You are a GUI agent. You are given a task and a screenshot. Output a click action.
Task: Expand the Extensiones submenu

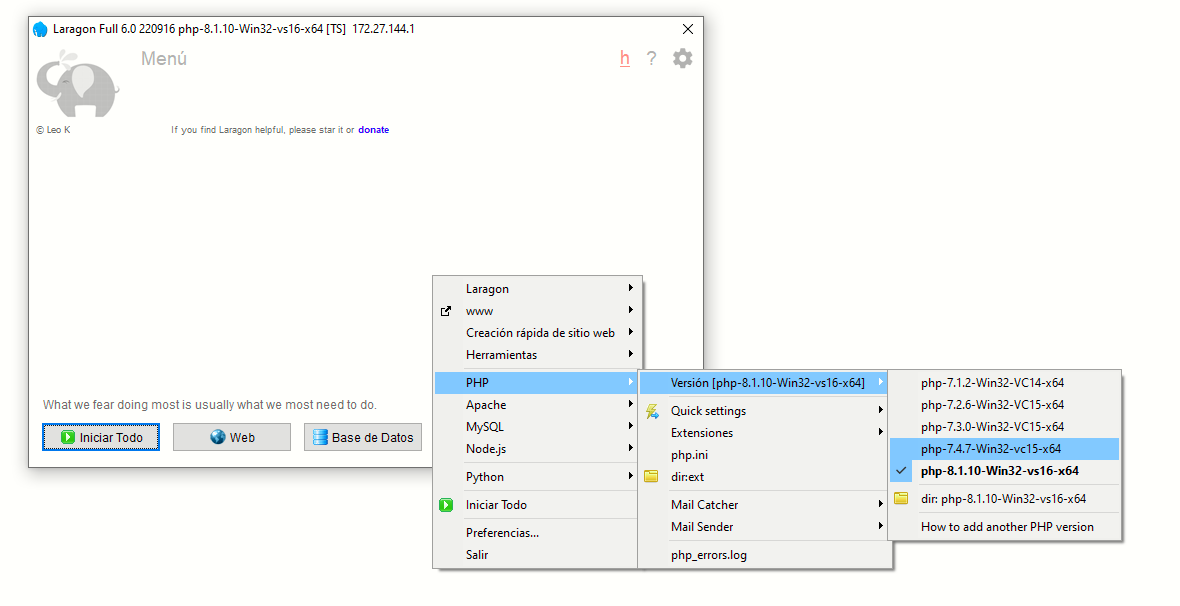702,433
